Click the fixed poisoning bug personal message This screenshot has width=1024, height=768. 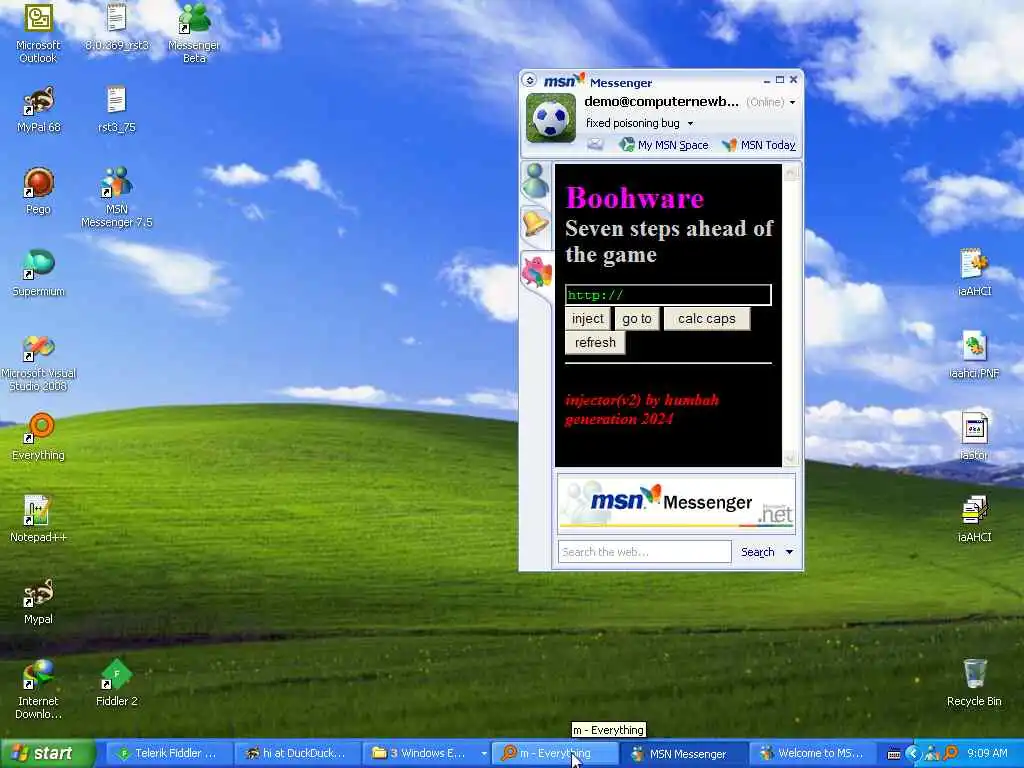633,123
